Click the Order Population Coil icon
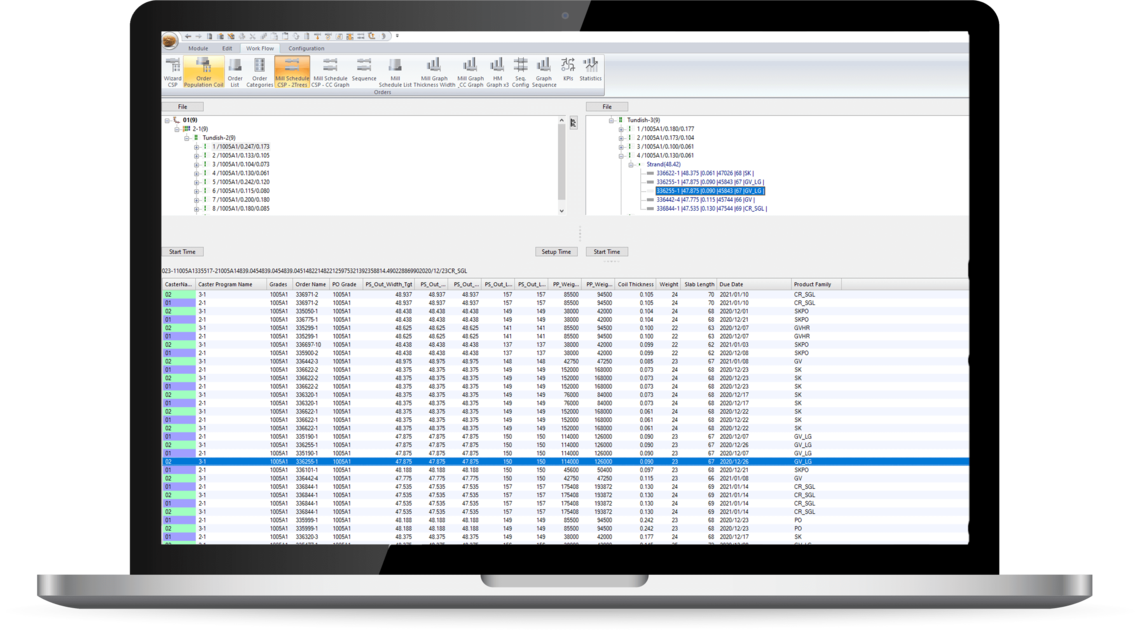 point(203,70)
